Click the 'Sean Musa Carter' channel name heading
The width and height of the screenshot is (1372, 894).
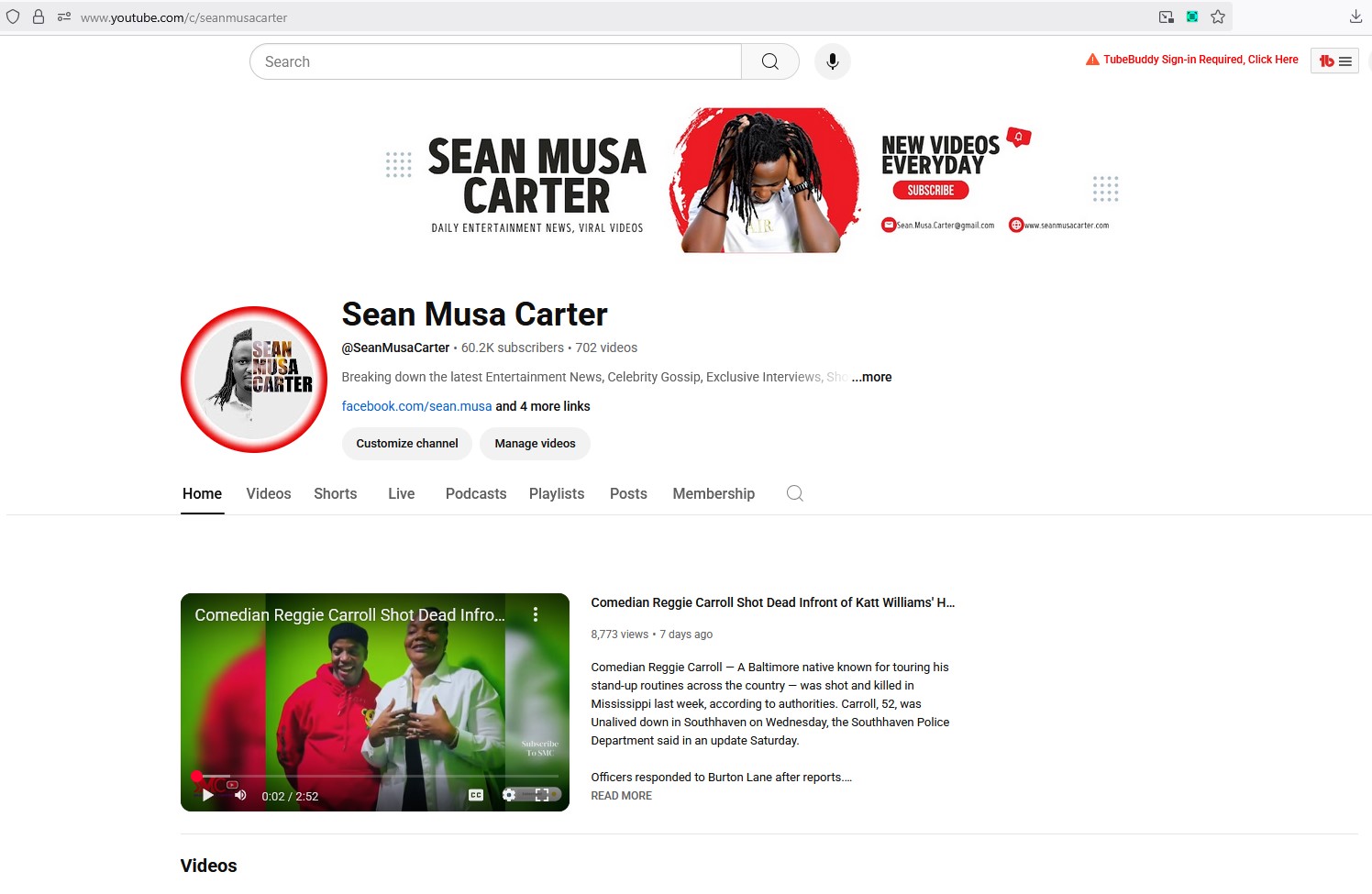(475, 314)
